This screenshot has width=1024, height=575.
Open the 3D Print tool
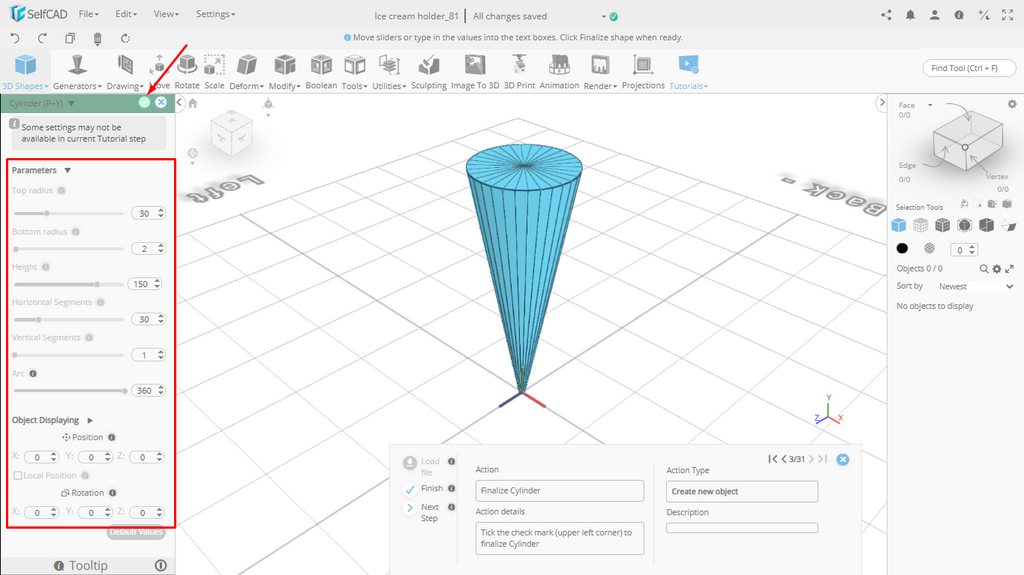click(519, 72)
